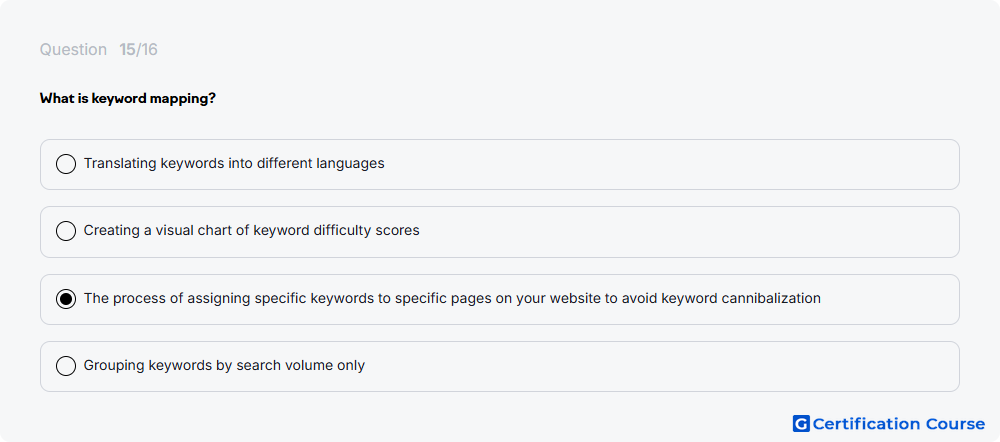
Task: Click the 'The process of assigning specific keywords' sentence
Action: point(452,298)
